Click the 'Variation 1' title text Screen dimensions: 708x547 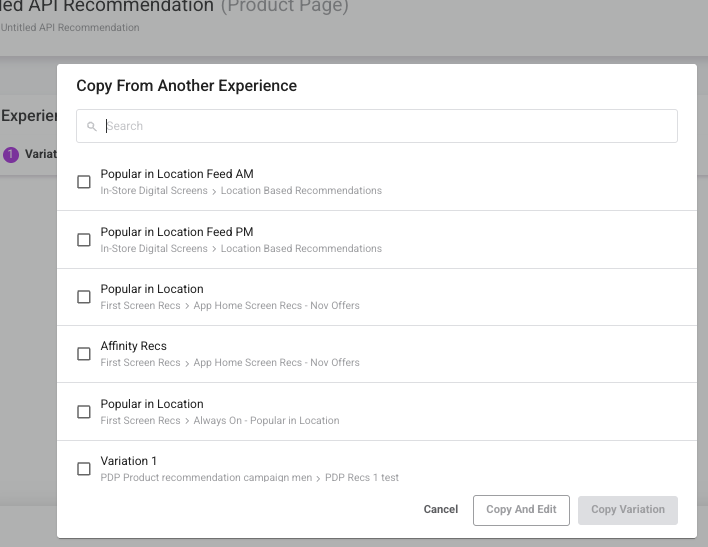click(x=129, y=461)
